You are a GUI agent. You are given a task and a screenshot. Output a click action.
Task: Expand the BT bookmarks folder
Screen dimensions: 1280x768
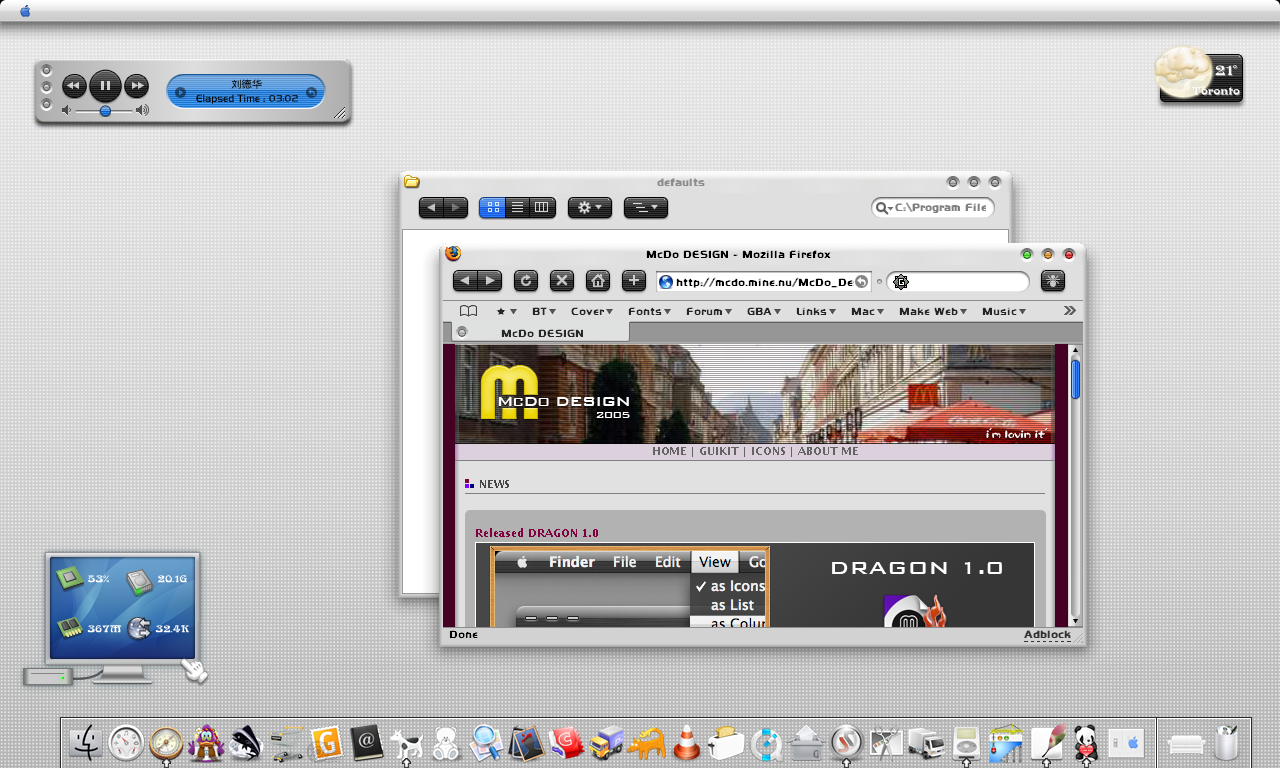tap(544, 311)
